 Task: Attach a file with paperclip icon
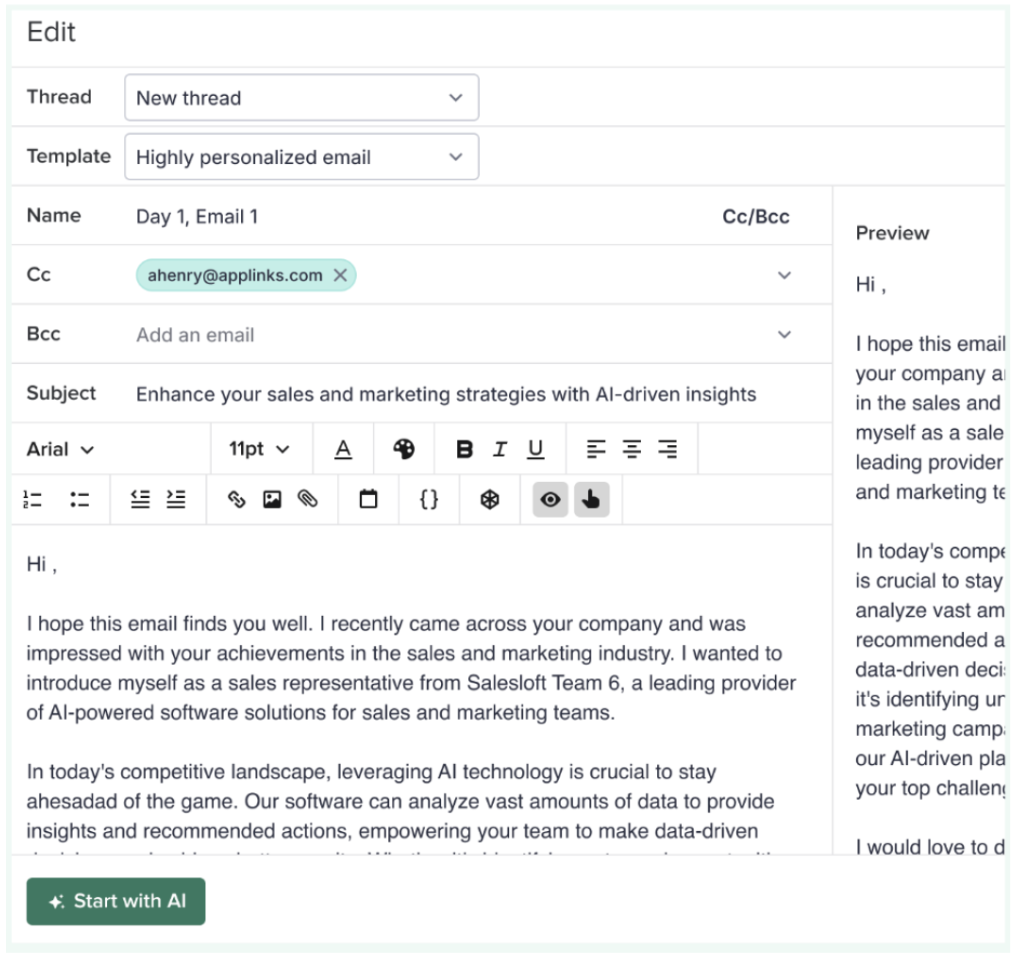(x=308, y=499)
